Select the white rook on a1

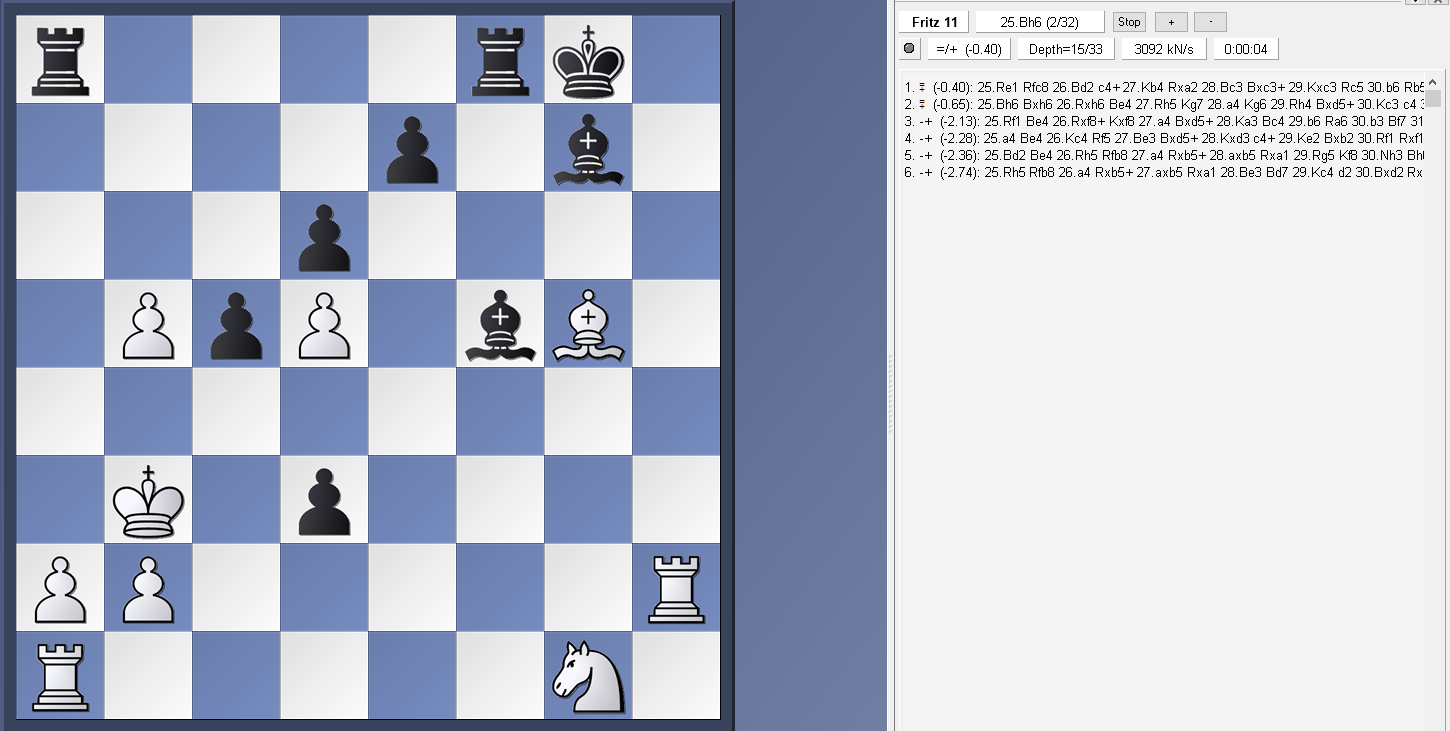[60, 676]
